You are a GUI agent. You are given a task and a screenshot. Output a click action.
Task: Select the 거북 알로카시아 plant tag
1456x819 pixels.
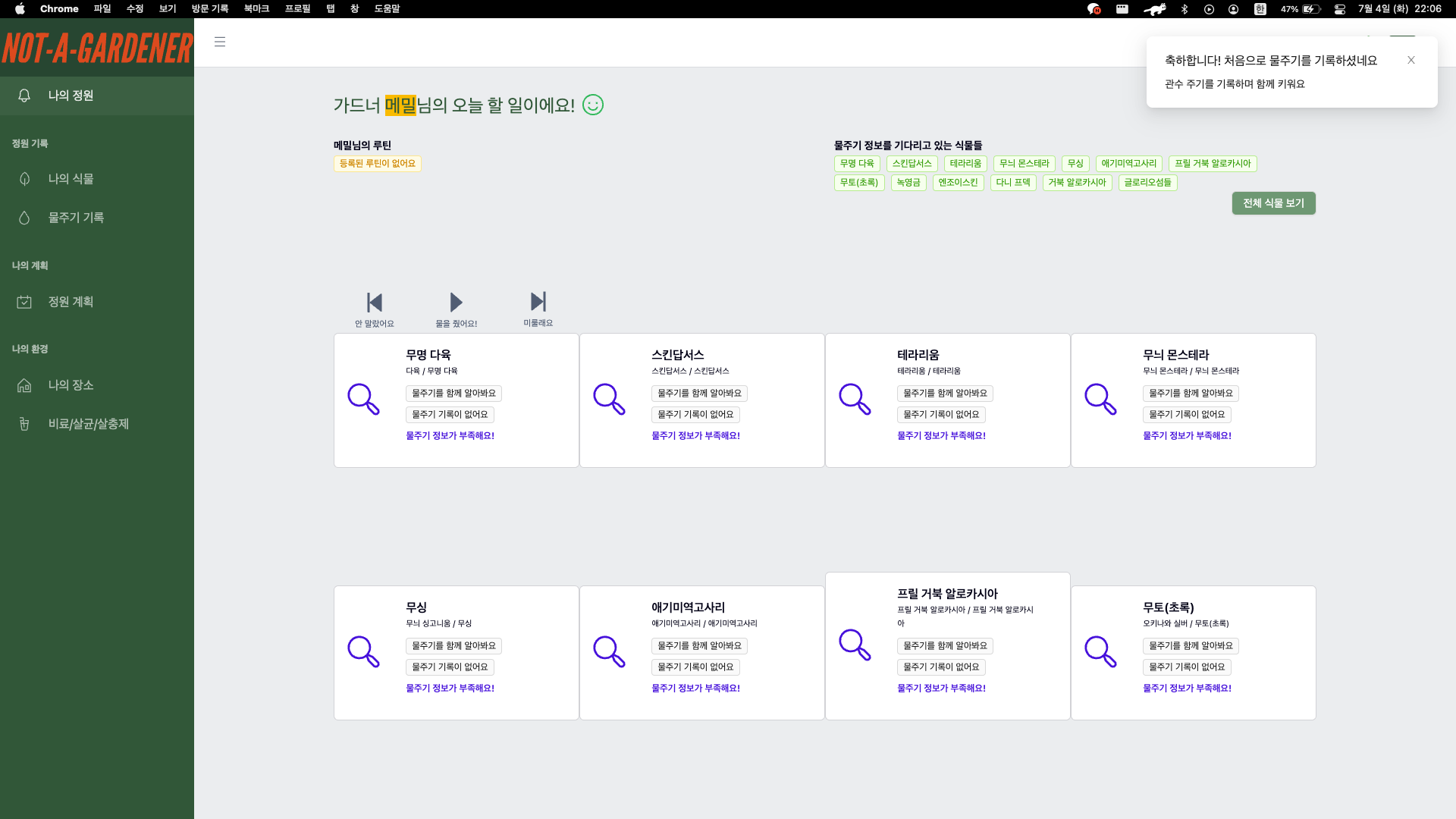point(1078,183)
